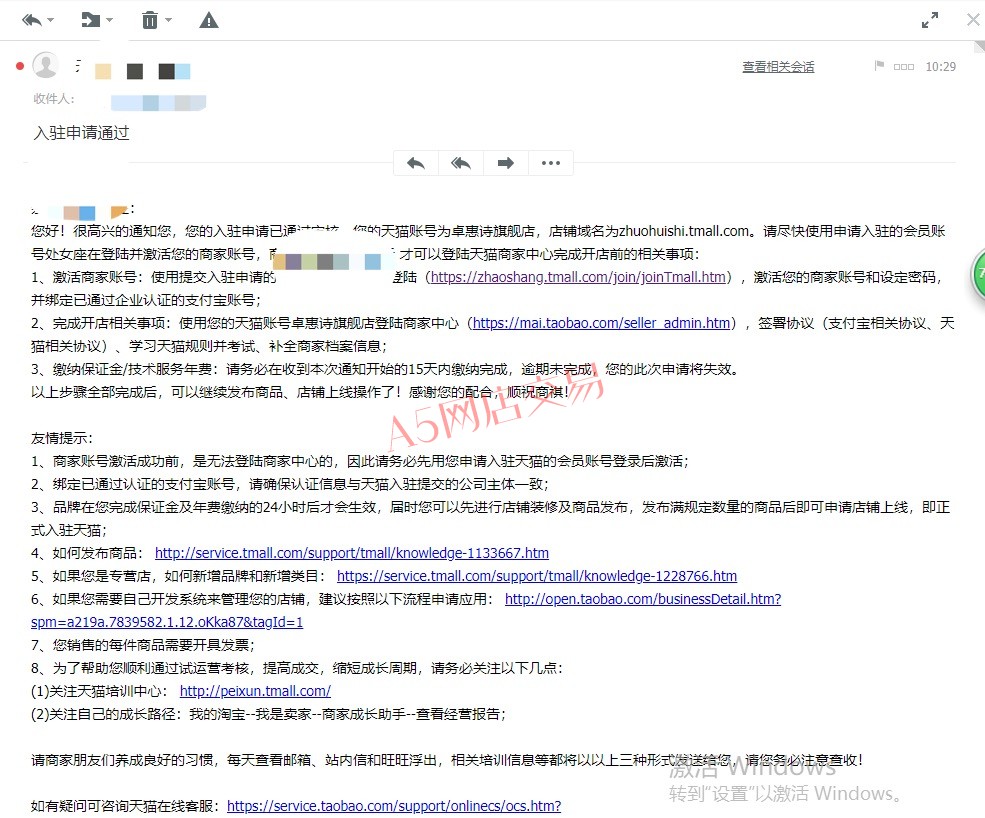
Task: Delete this email with the trash icon
Action: (150, 21)
